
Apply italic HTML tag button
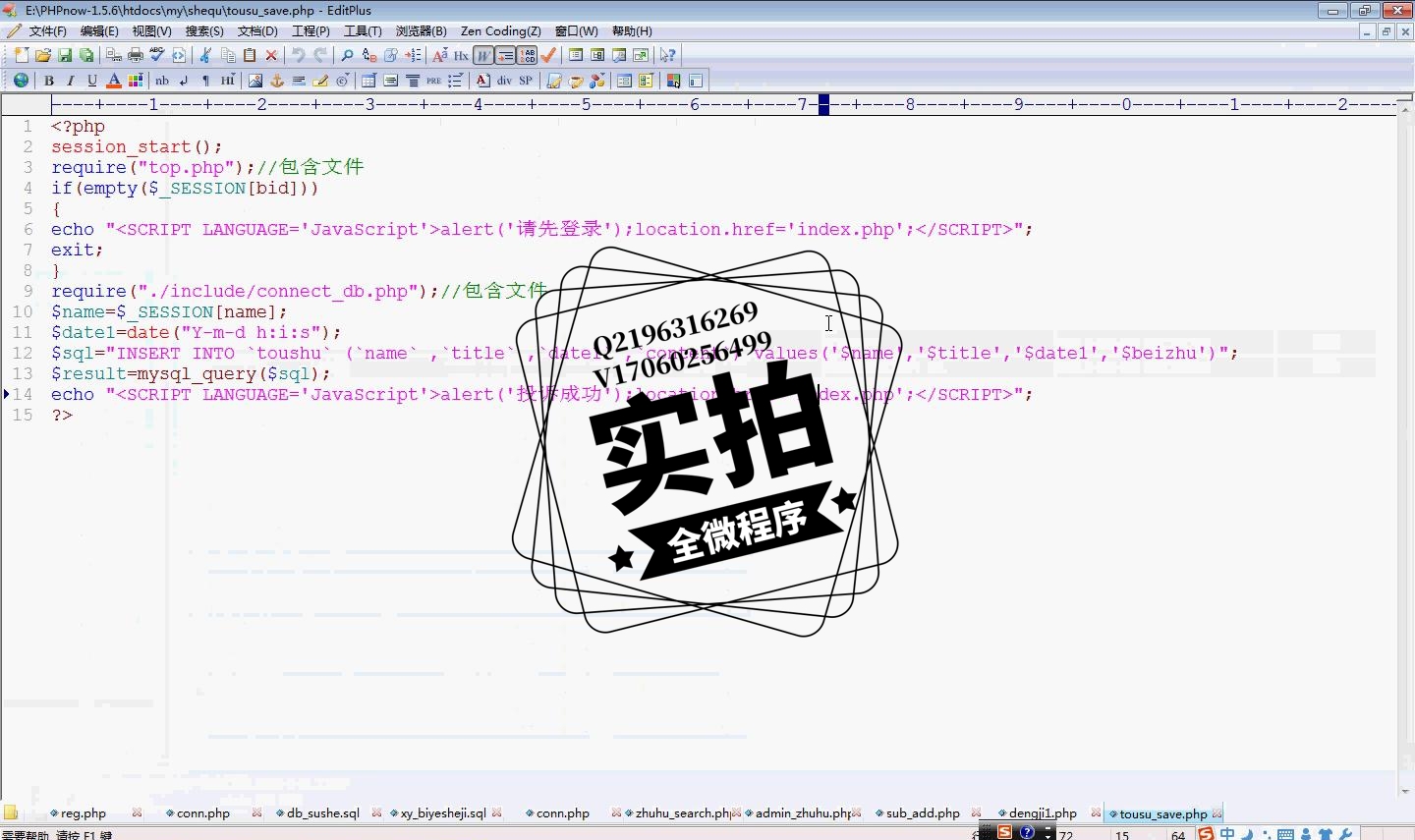71,81
